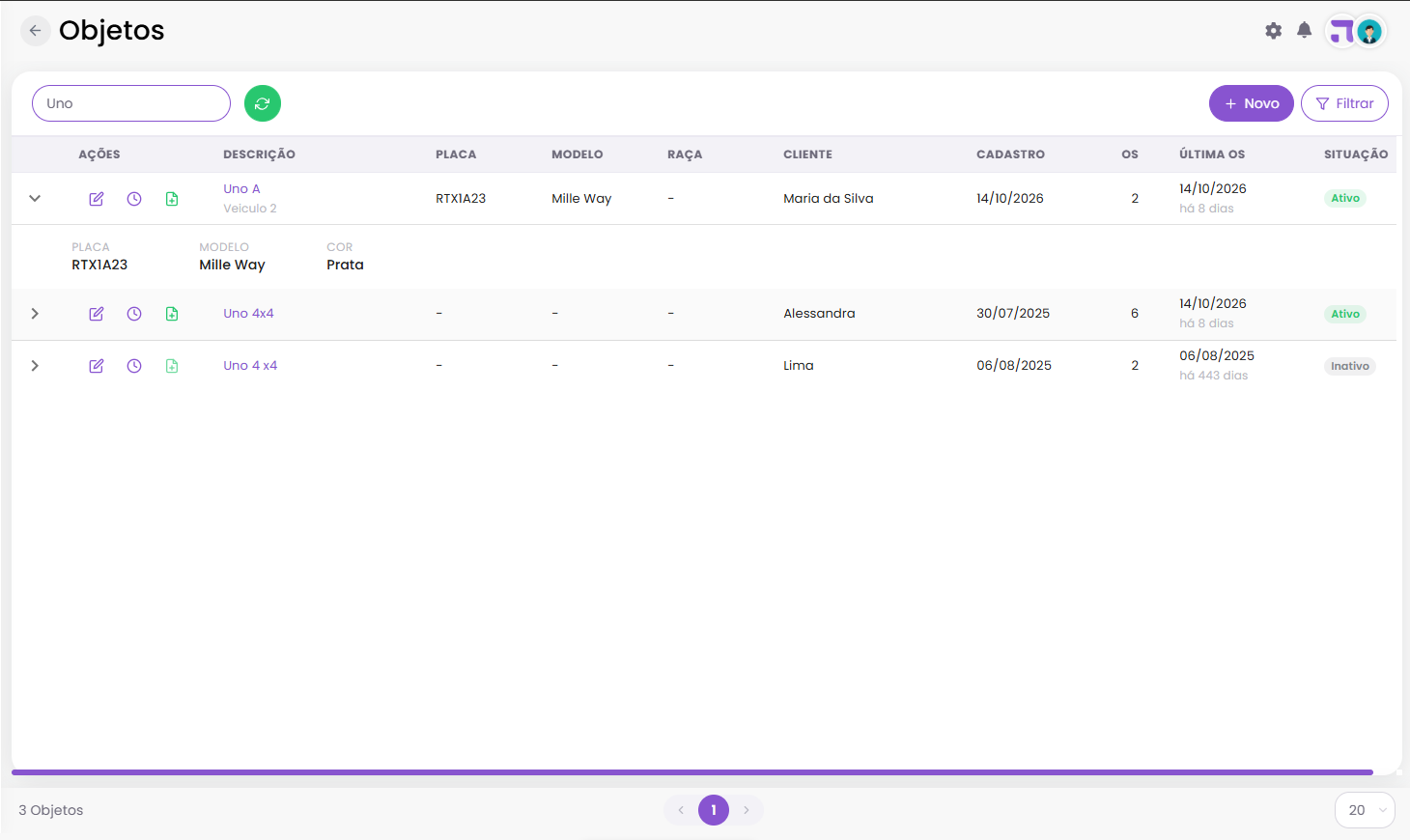This screenshot has height=840, width=1410.
Task: Click the green refresh button
Action: 263,103
